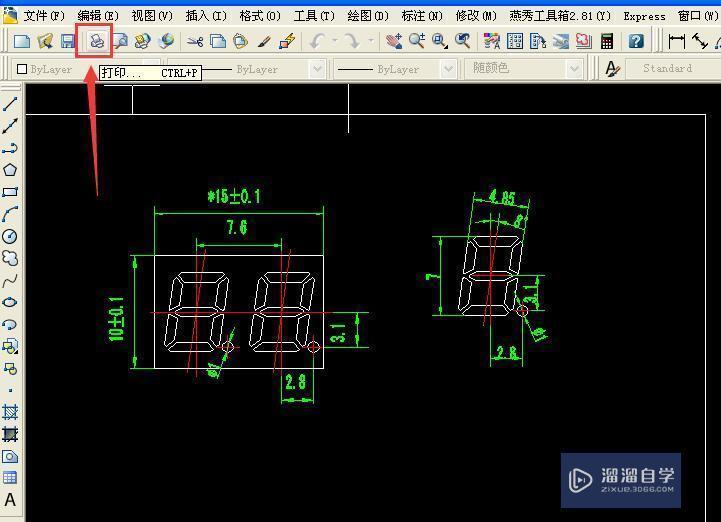The height and width of the screenshot is (522, 721).
Task: Click the Undo arrow icon
Action: pyautogui.click(x=317, y=41)
